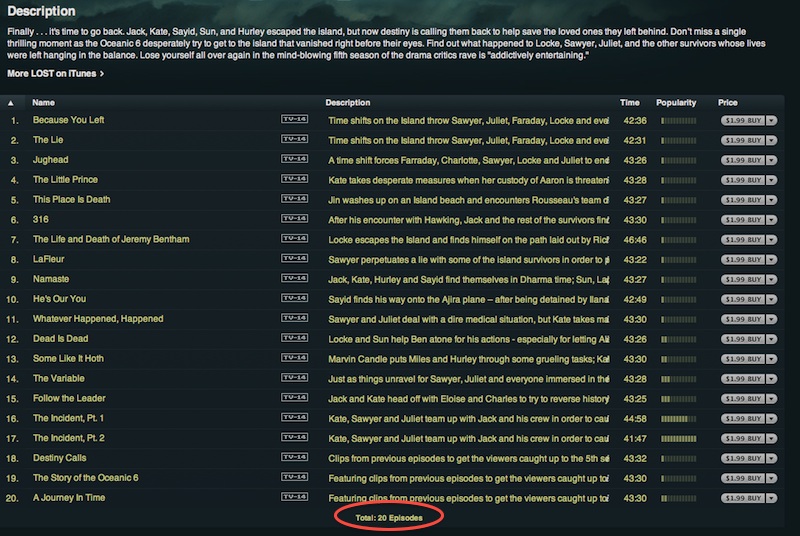This screenshot has height=536, width=800.
Task: Click TV-14 rating badge for Dead Is Dead
Action: point(294,338)
